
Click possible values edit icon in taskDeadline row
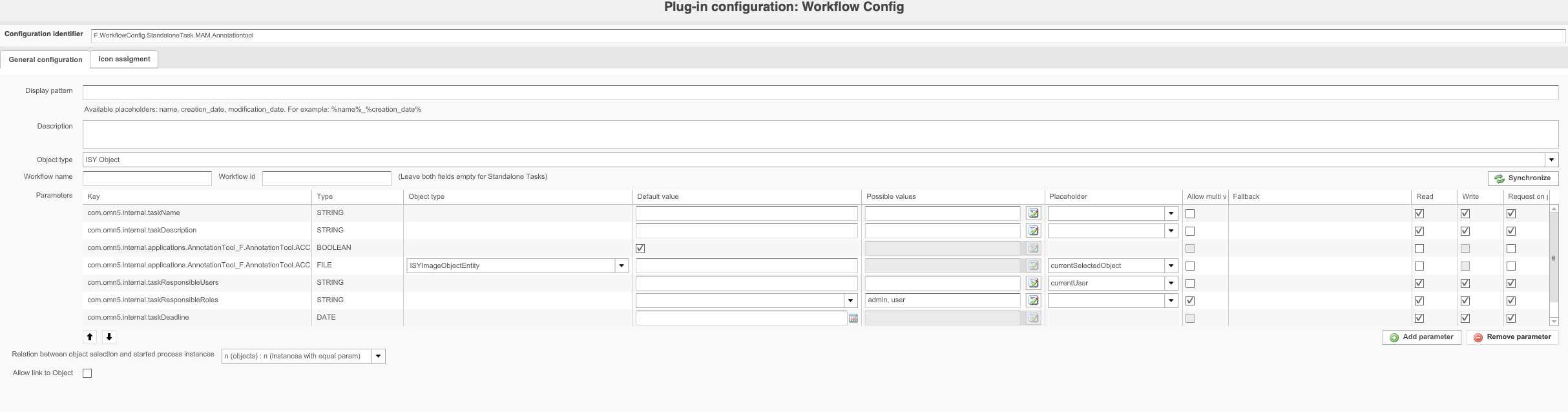(1033, 318)
